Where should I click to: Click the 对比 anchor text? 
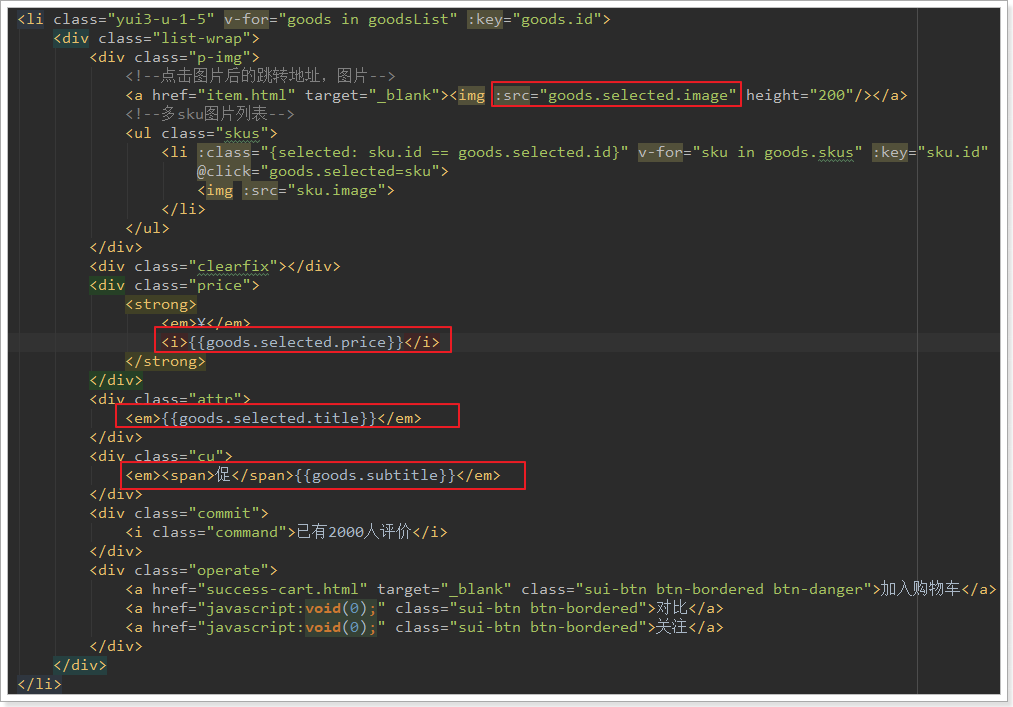click(x=671, y=608)
